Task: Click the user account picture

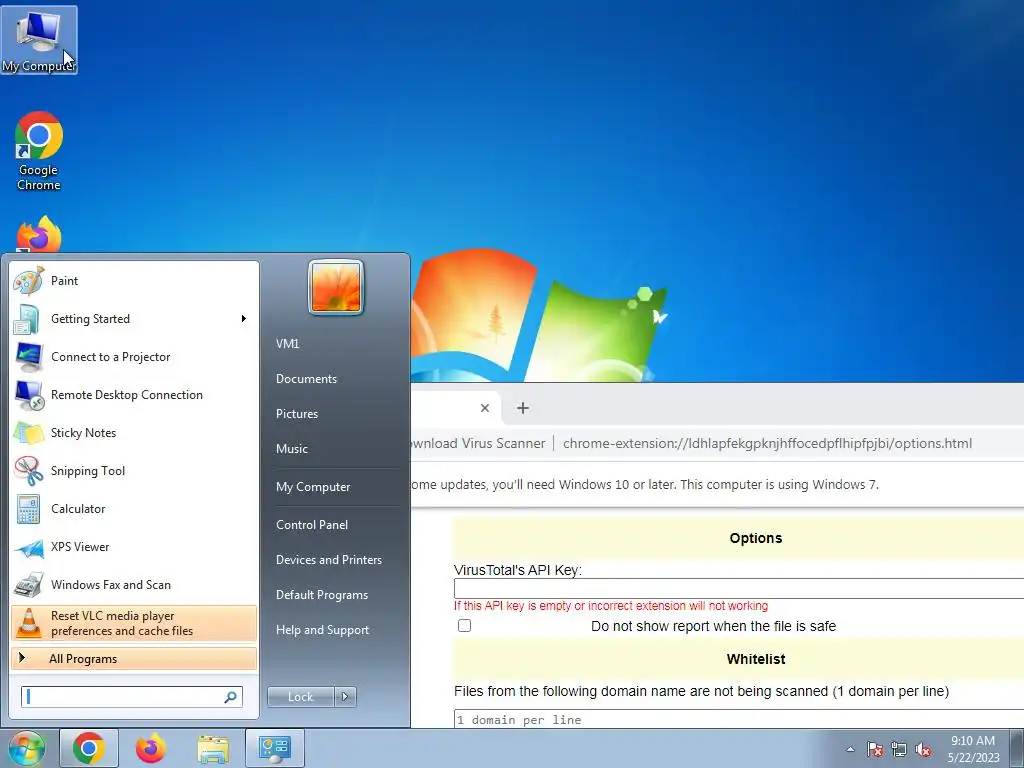Action: point(336,287)
